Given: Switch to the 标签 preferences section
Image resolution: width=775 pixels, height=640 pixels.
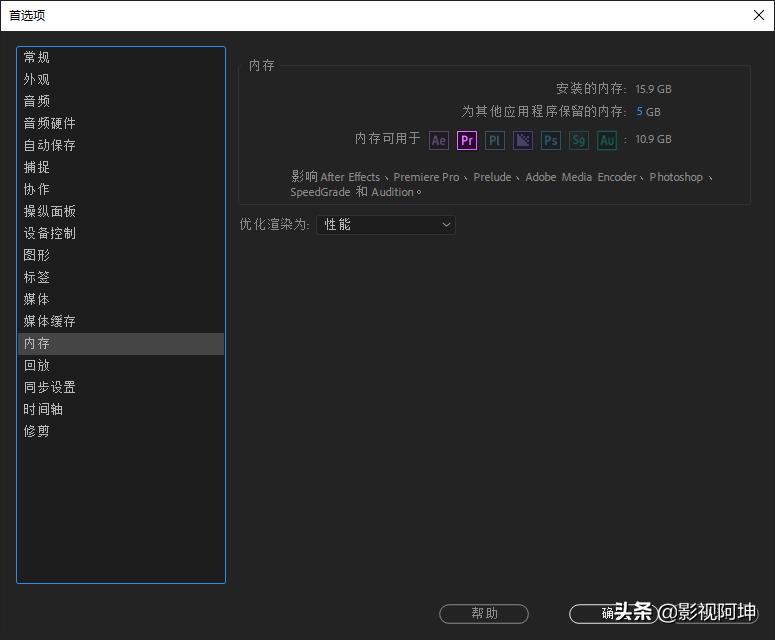Looking at the screenshot, I should coord(121,277).
